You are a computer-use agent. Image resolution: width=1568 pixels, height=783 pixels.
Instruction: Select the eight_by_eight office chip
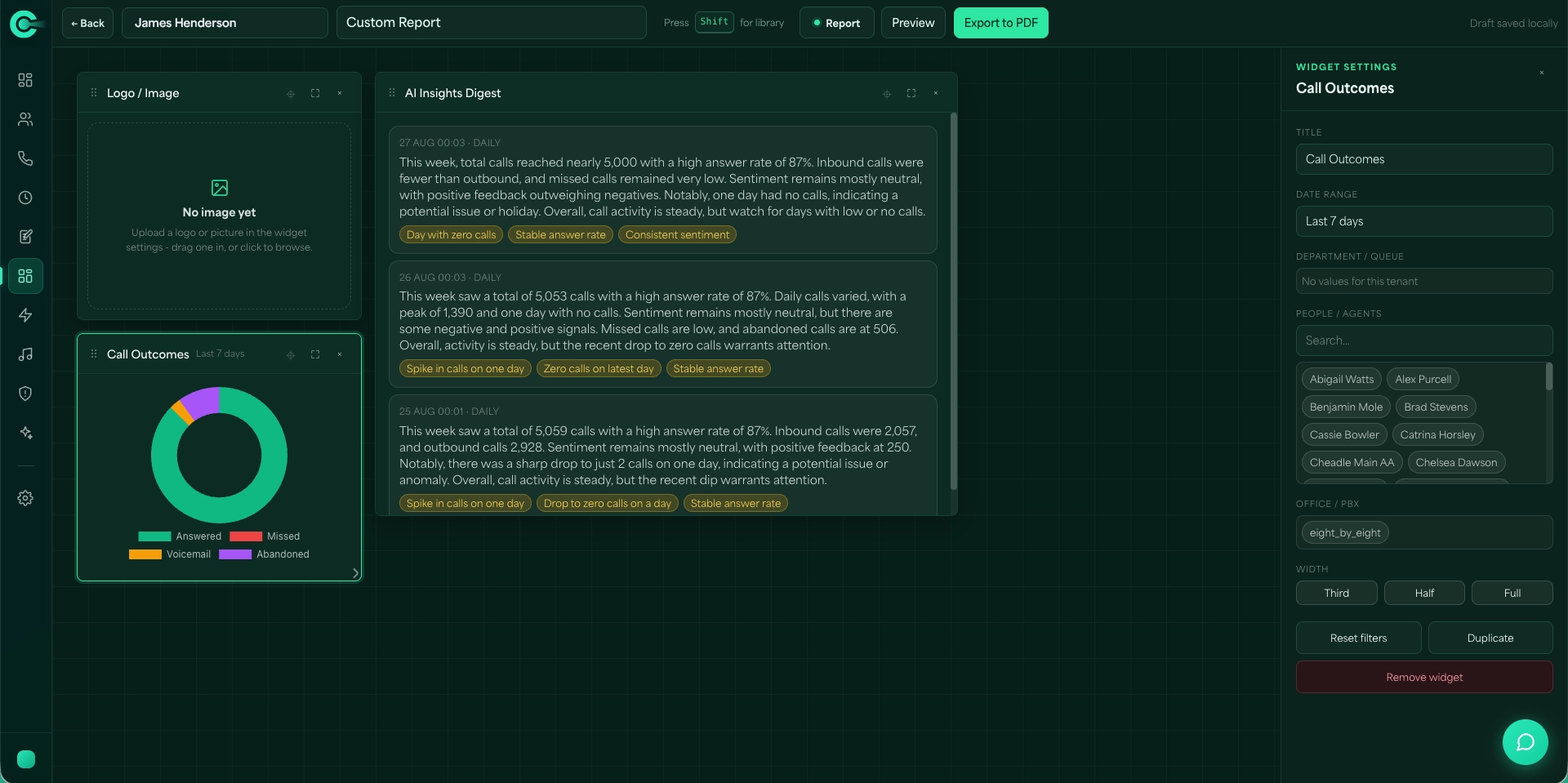[1345, 532]
